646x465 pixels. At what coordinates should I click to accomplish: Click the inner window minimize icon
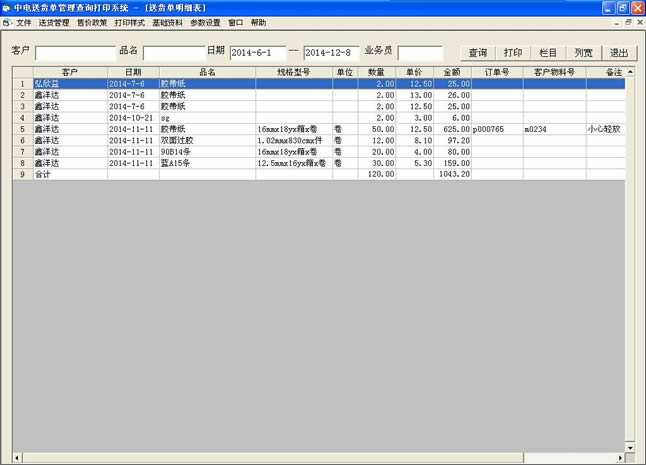coord(617,22)
